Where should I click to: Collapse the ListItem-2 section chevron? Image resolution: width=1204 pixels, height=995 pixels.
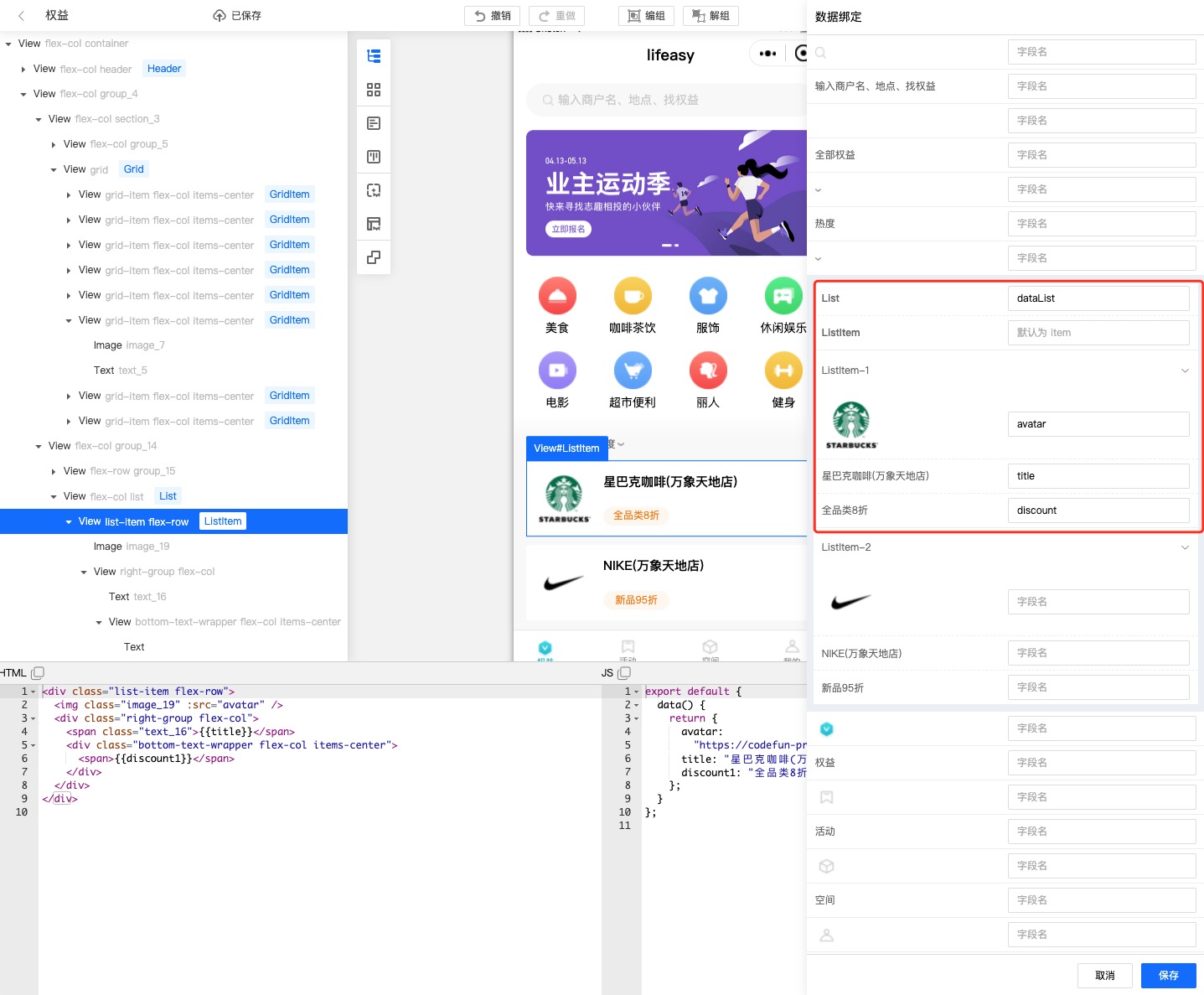tap(1185, 547)
